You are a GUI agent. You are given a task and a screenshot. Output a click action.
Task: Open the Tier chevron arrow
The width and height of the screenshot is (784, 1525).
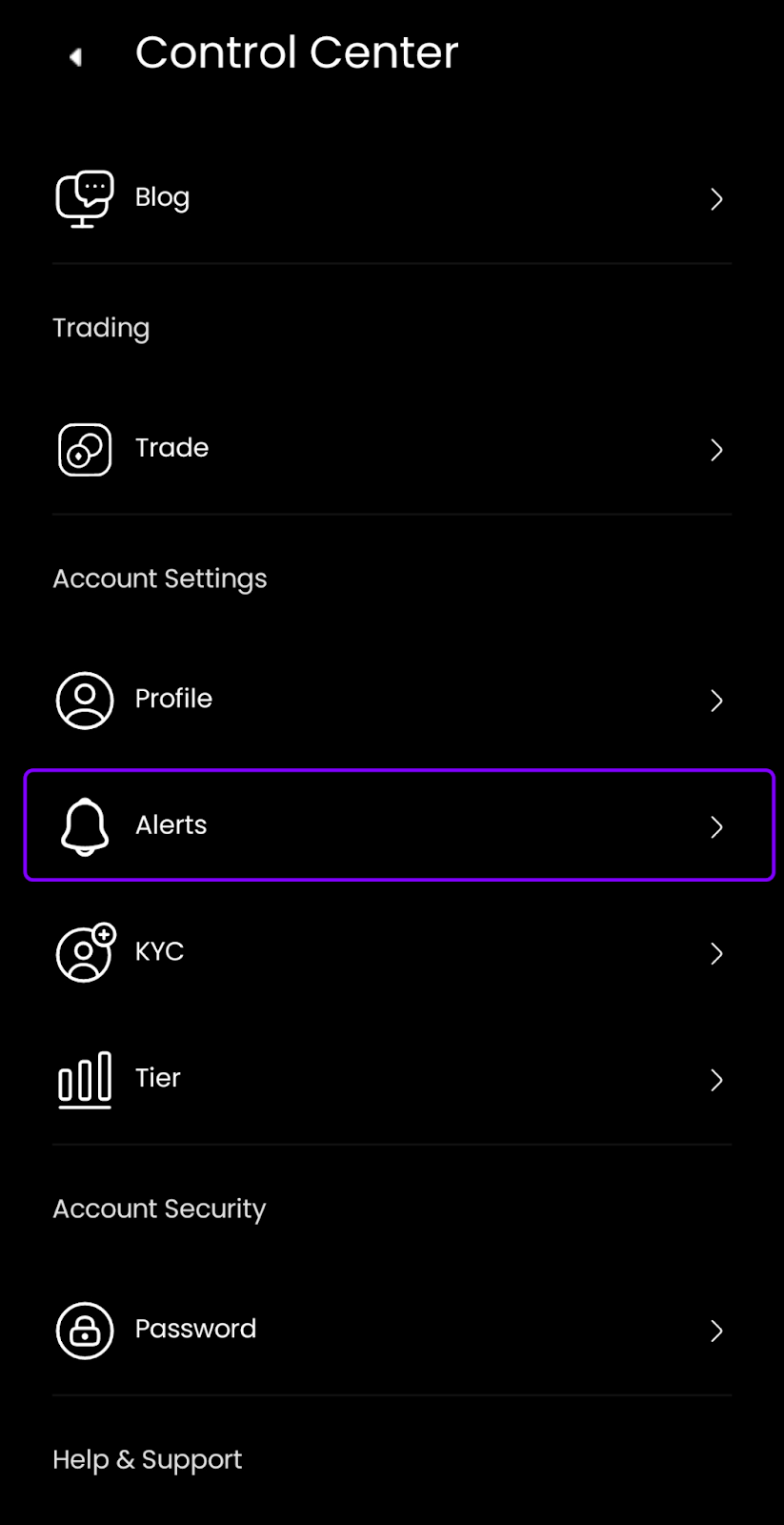[716, 1080]
